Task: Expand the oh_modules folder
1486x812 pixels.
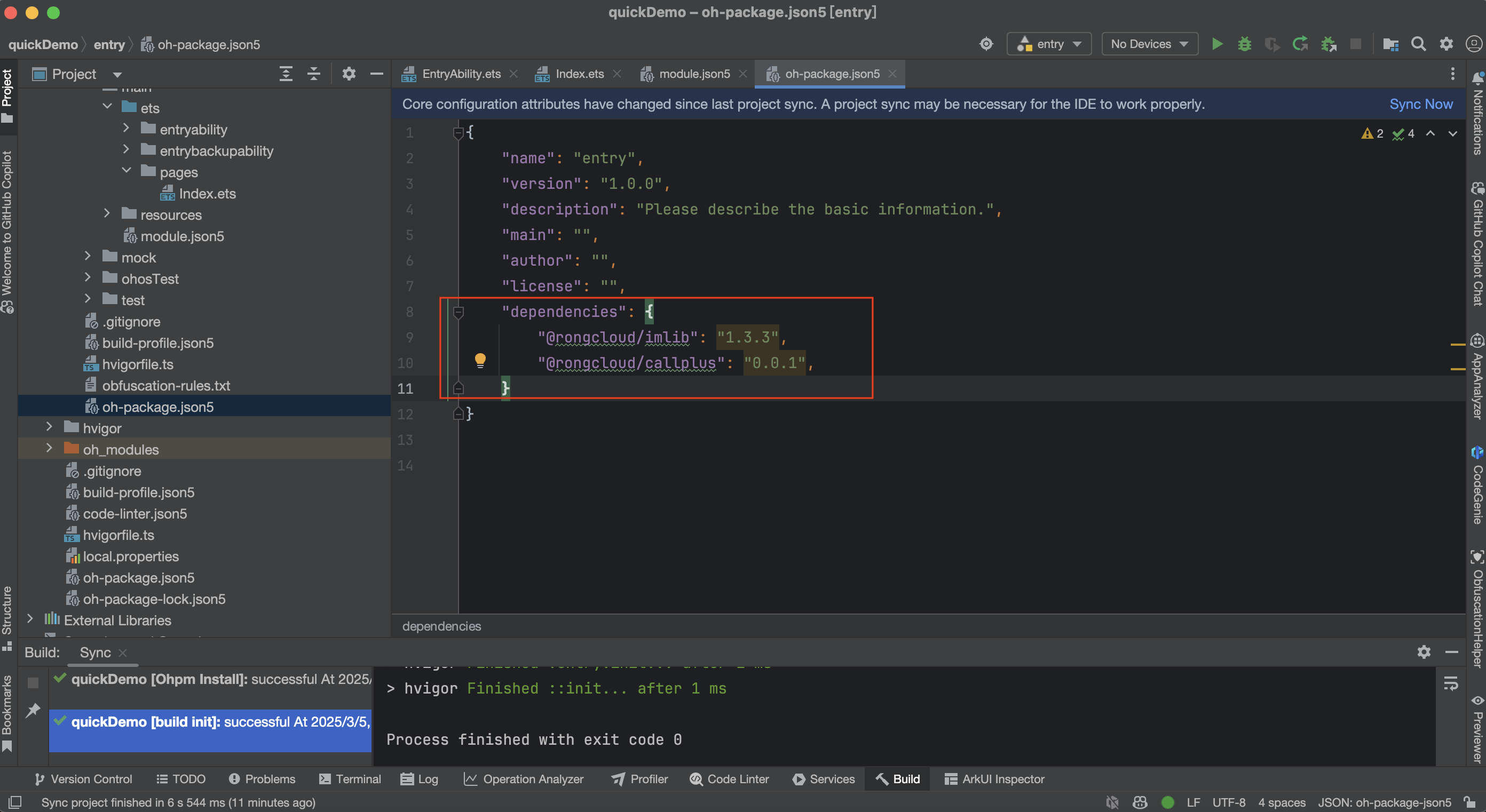Action: (50, 448)
